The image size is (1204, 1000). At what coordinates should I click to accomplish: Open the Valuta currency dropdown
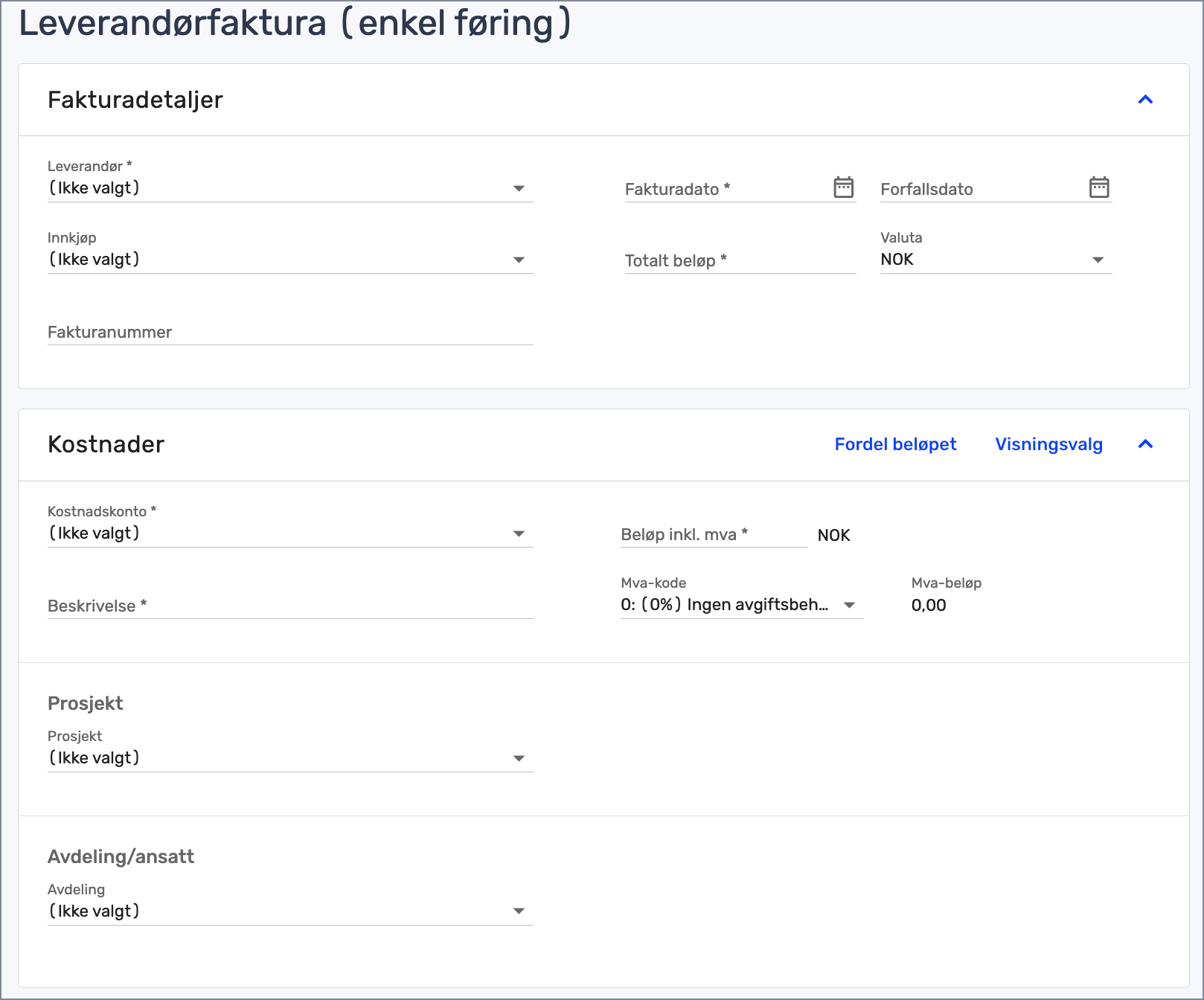(x=995, y=260)
